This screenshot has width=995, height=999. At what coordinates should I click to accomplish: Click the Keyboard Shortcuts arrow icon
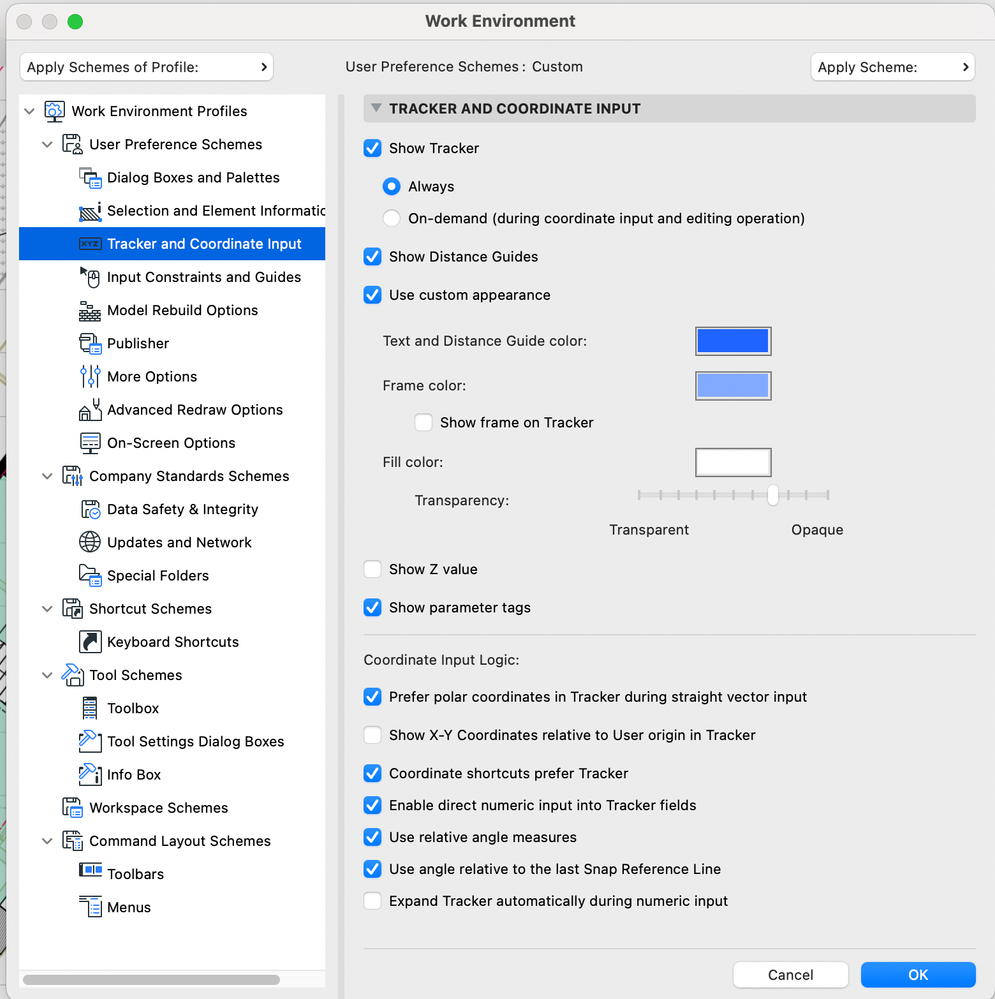pos(90,642)
